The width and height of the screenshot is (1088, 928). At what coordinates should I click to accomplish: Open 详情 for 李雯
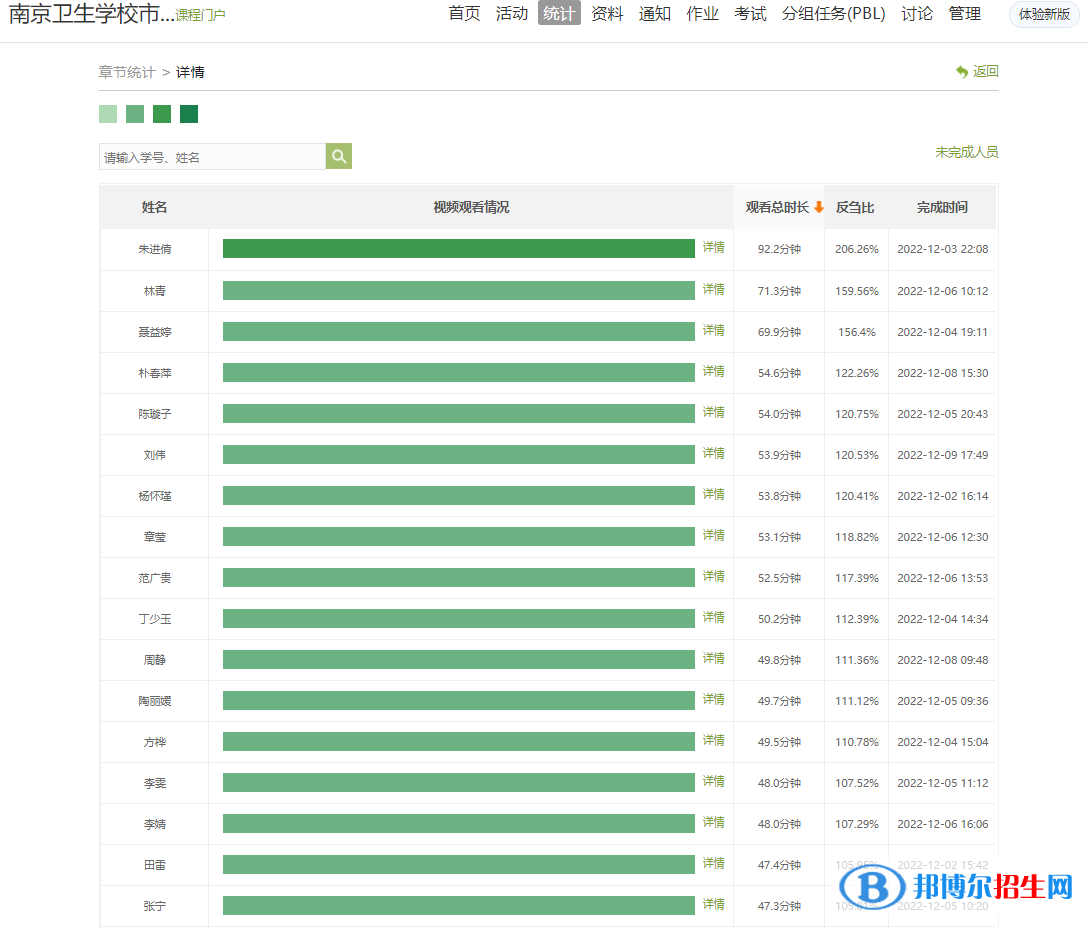point(713,782)
